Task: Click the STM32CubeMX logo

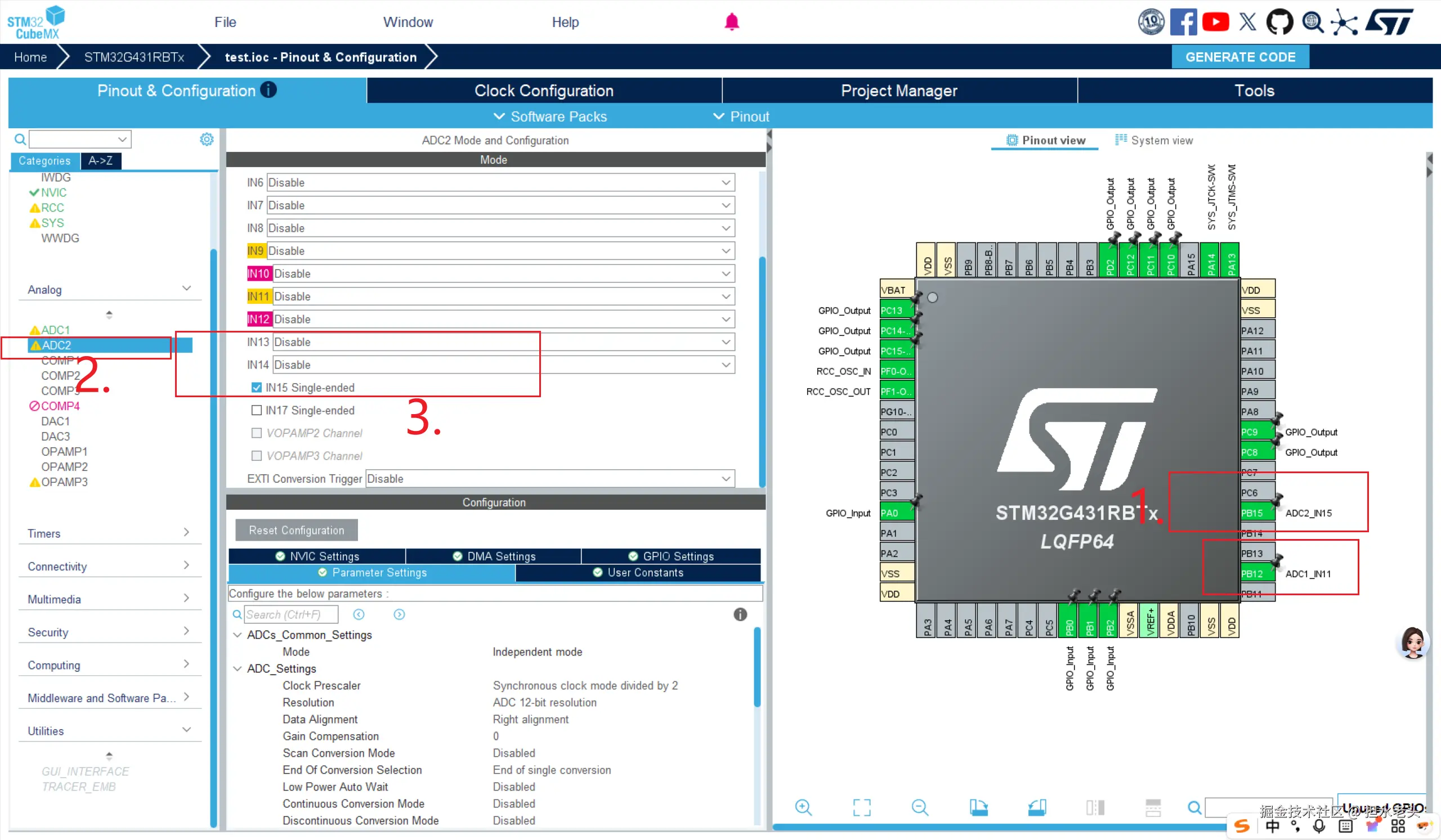Action: [x=35, y=23]
